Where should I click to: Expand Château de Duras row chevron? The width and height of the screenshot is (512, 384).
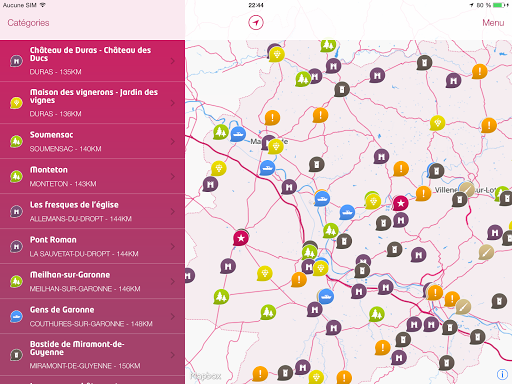click(x=173, y=61)
